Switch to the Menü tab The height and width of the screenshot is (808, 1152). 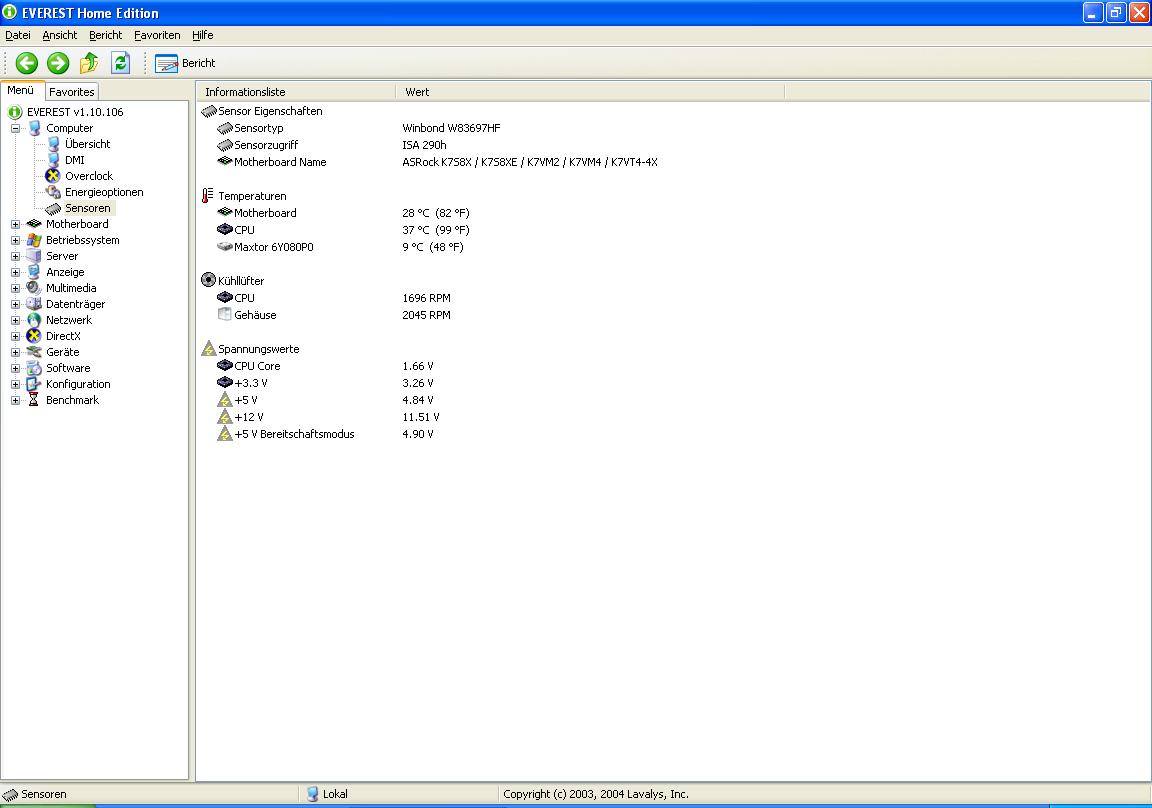tap(21, 90)
